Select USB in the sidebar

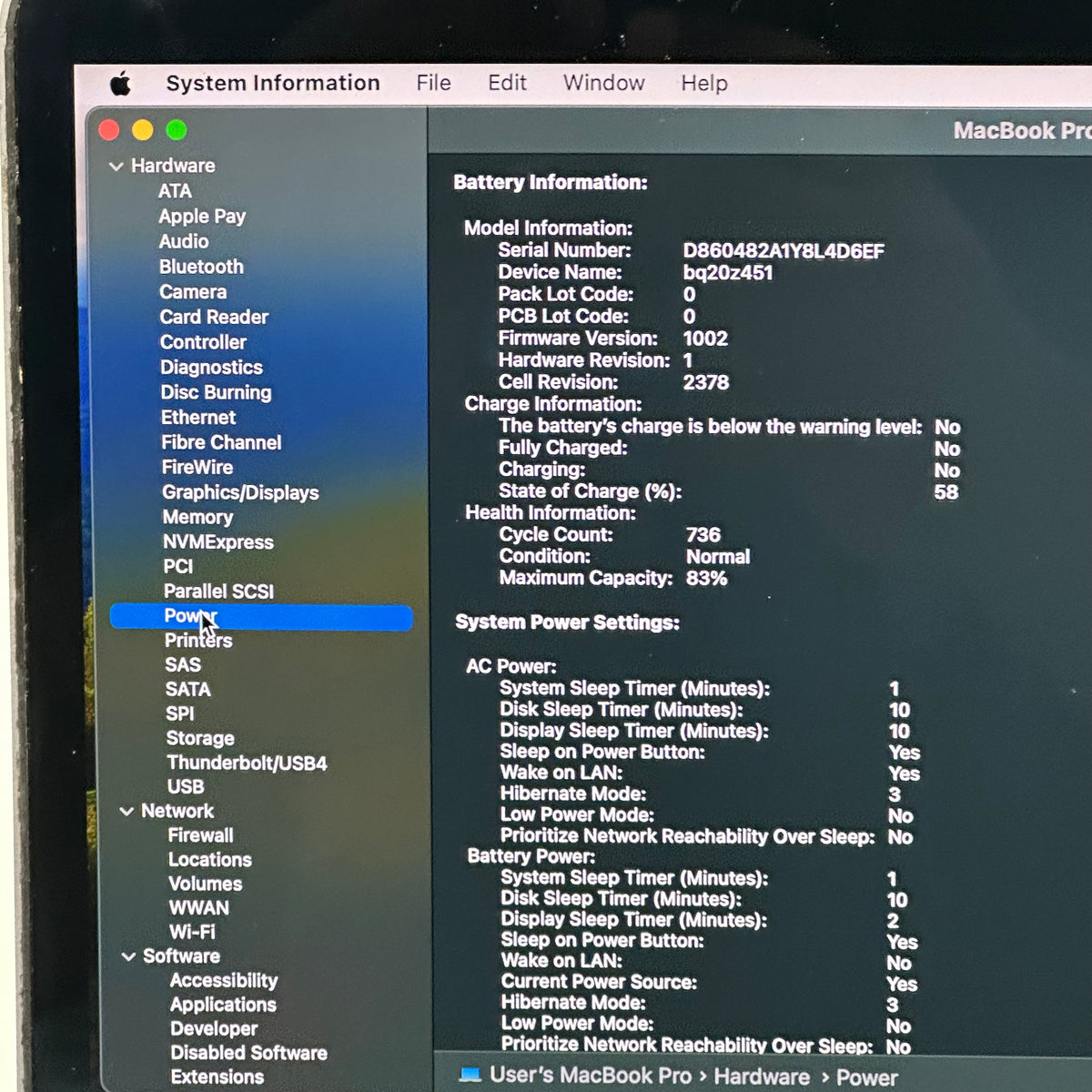[x=186, y=787]
